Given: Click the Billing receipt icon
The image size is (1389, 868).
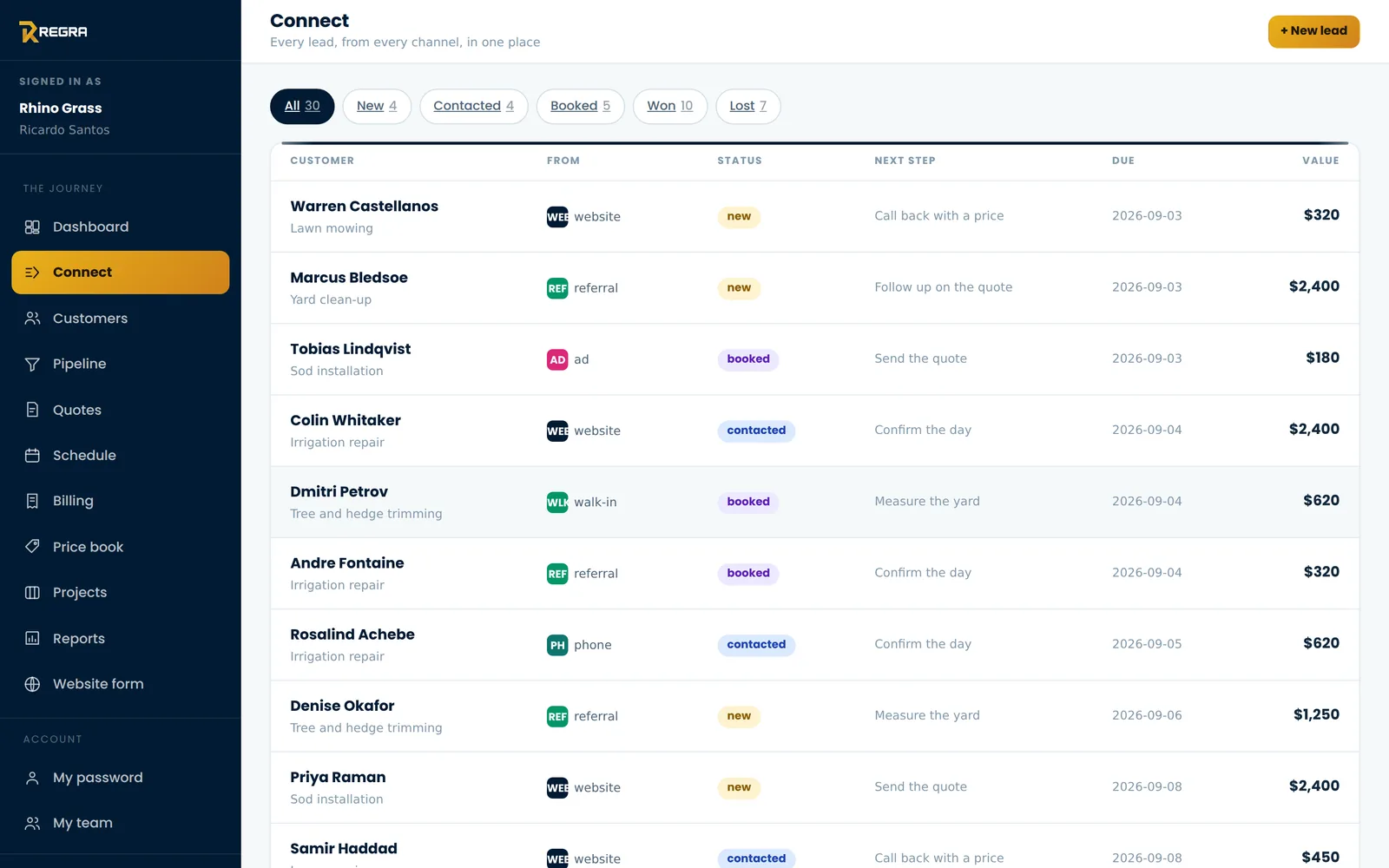Looking at the screenshot, I should 32,501.
